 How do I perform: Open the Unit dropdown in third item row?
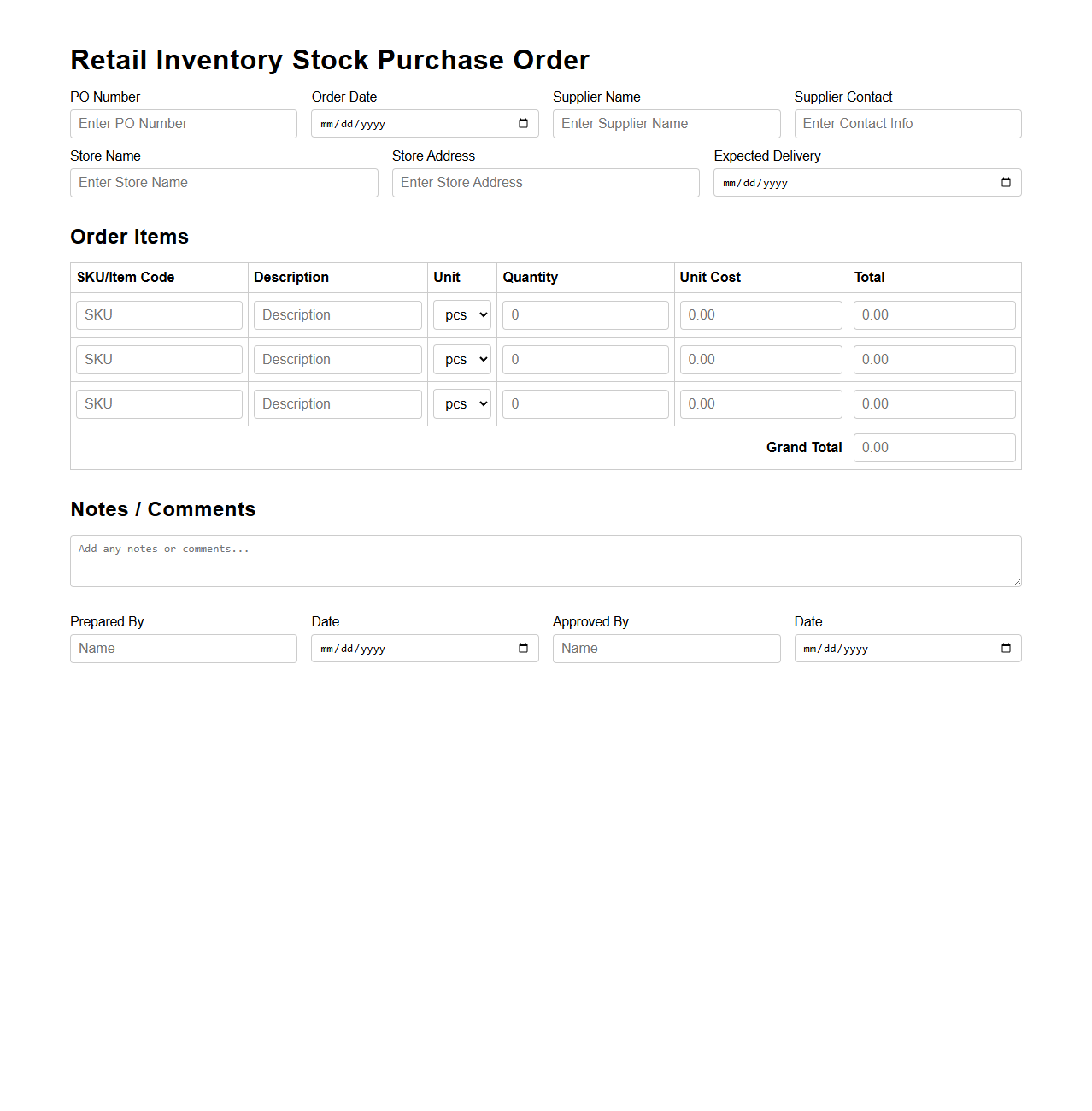[461, 403]
